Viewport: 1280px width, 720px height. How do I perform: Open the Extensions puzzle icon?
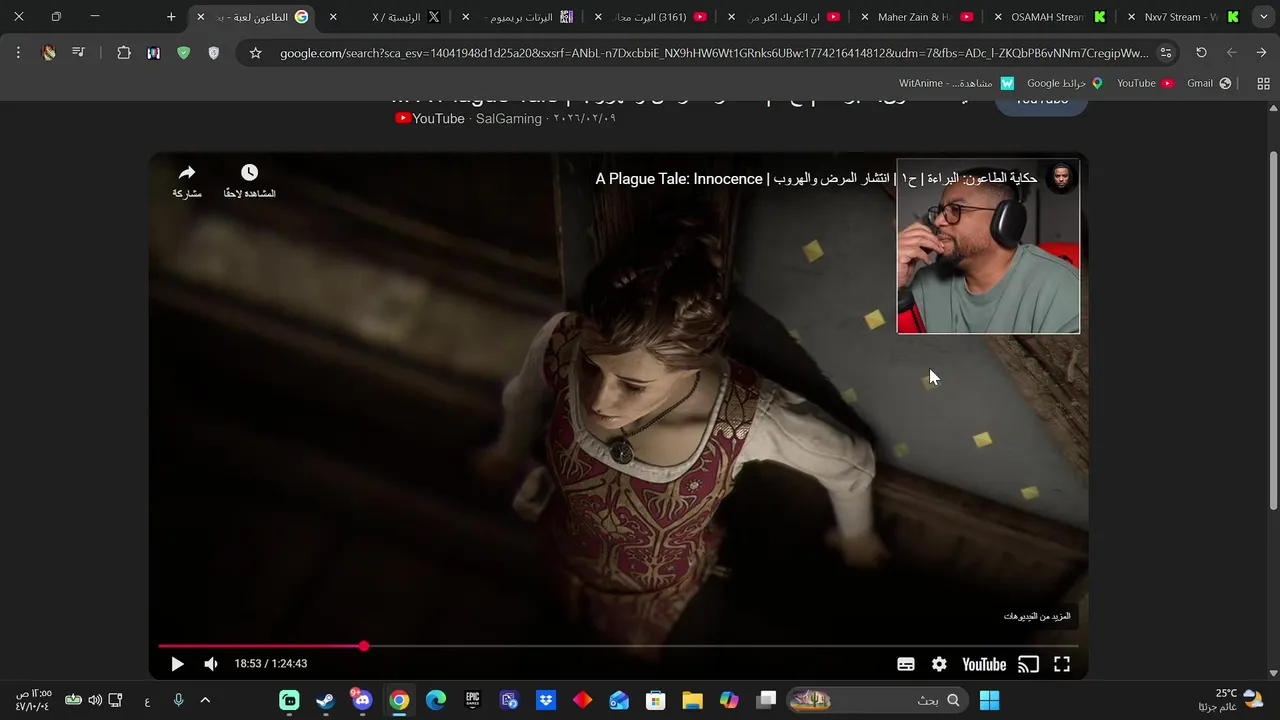pos(124,53)
